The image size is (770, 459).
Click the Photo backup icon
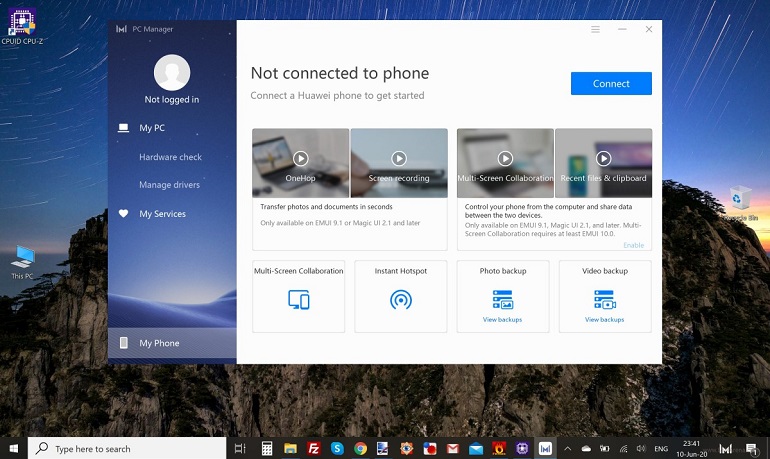click(x=502, y=299)
